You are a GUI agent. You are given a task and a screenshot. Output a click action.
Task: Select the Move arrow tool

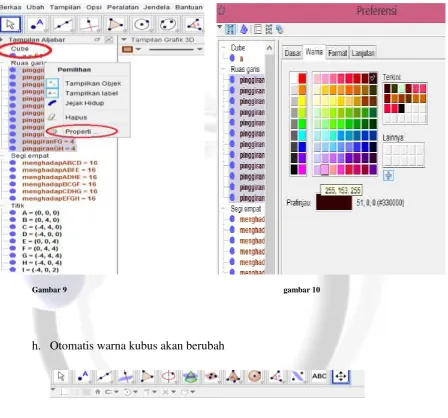[x=10, y=24]
